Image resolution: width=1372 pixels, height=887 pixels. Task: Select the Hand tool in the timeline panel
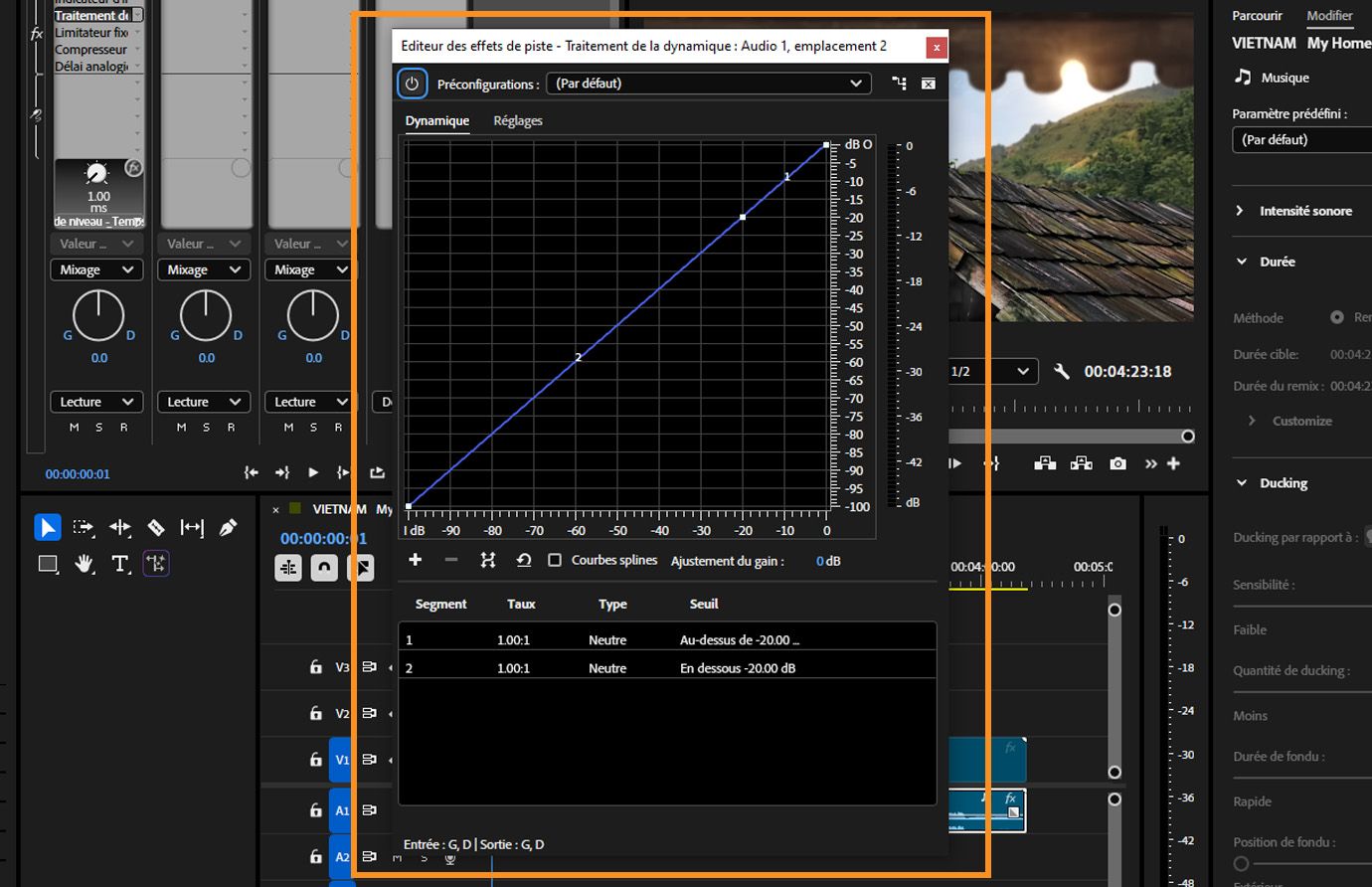[84, 563]
